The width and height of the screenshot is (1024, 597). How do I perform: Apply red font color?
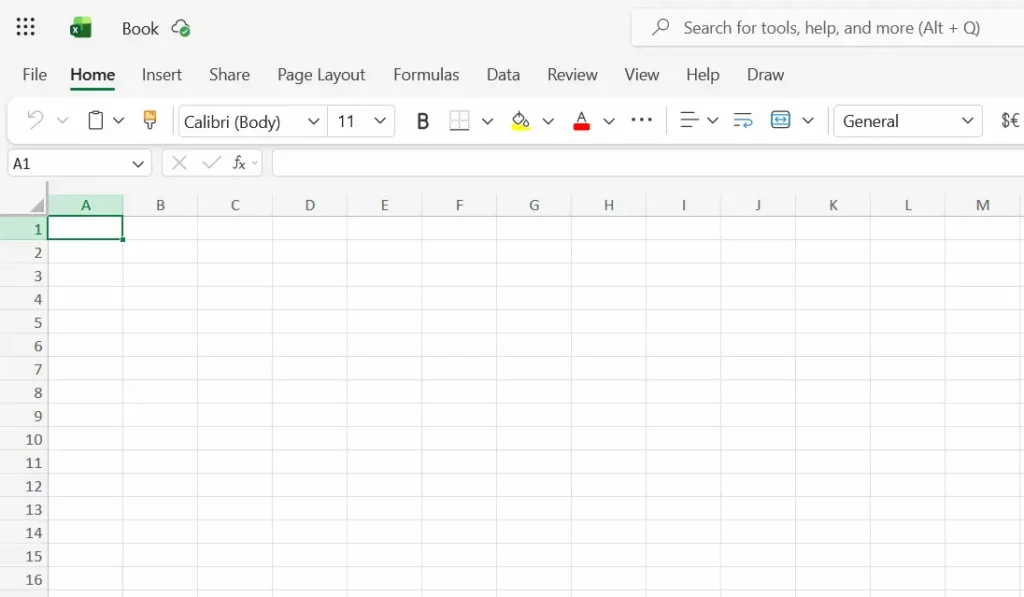[x=581, y=121]
